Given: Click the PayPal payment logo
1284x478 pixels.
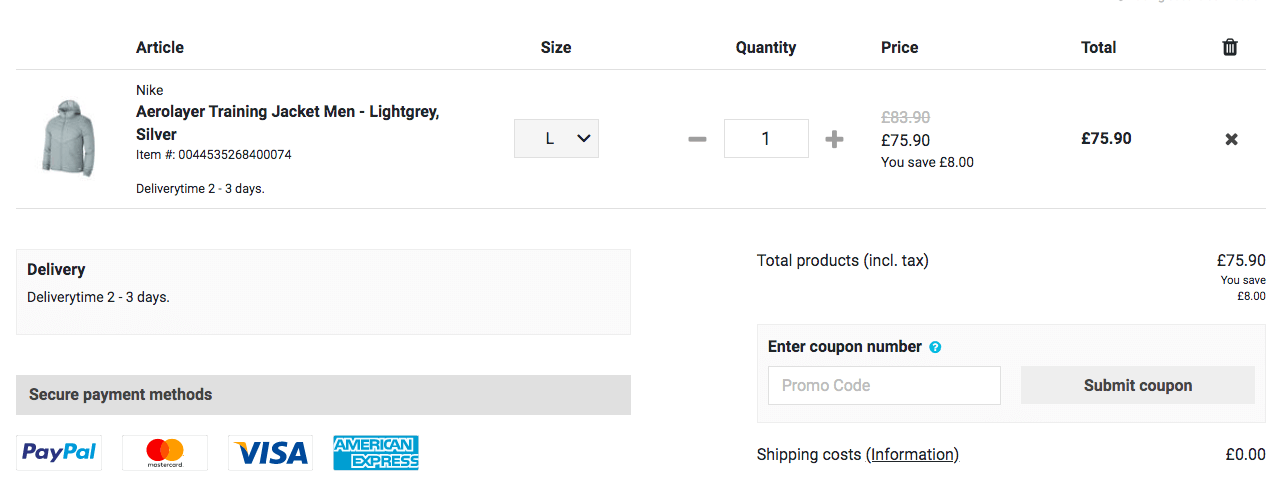Looking at the screenshot, I should coord(59,452).
